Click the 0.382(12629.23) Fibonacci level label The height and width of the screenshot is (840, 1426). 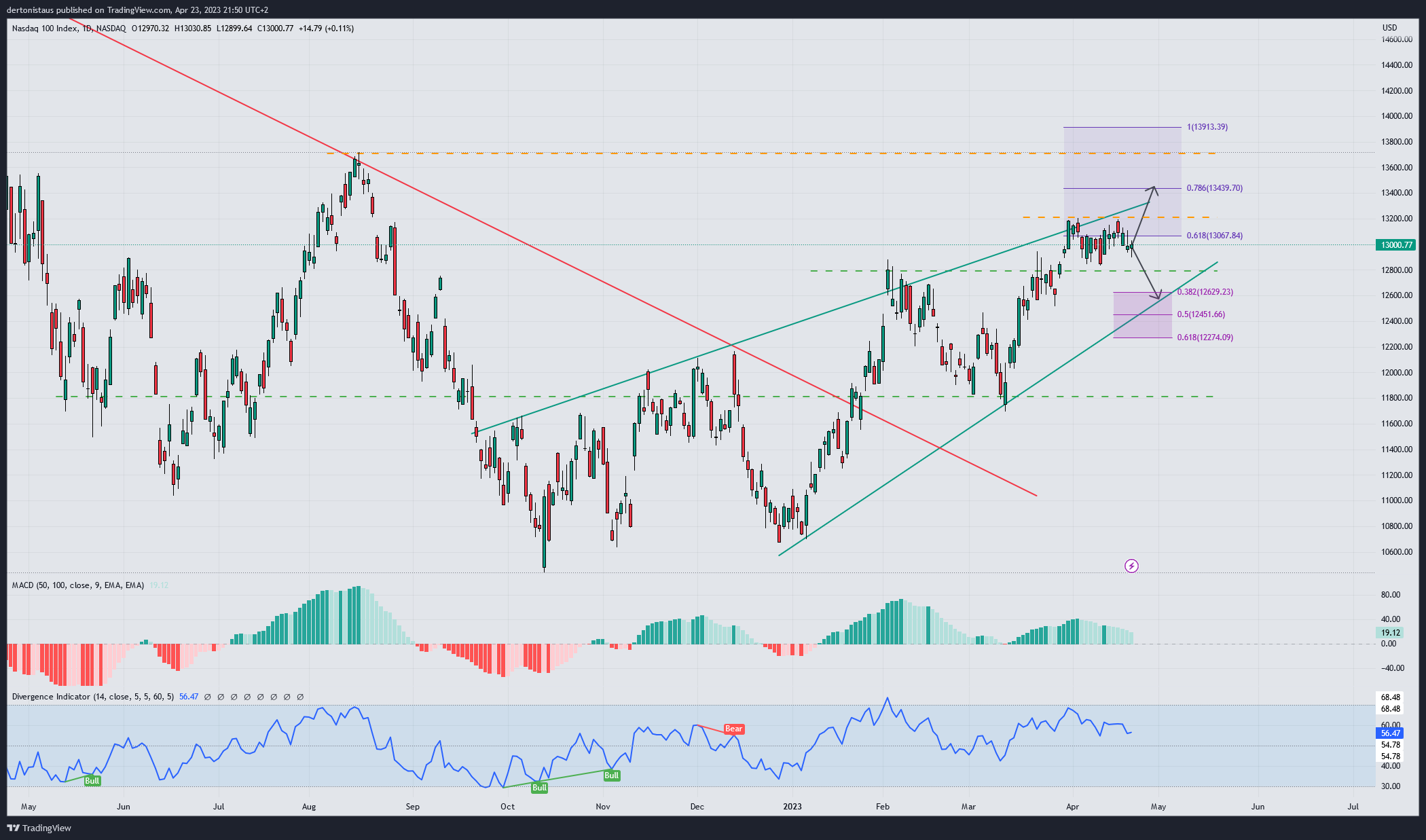[1205, 292]
